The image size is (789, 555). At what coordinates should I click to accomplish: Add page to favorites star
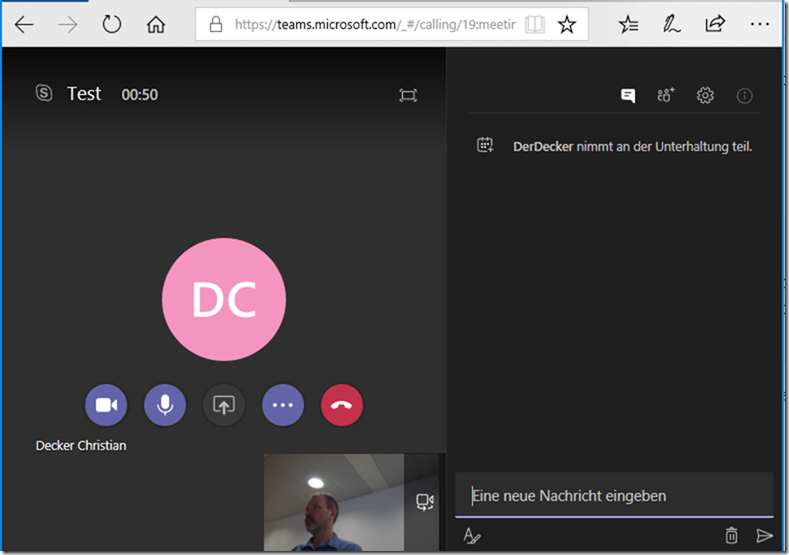(567, 24)
